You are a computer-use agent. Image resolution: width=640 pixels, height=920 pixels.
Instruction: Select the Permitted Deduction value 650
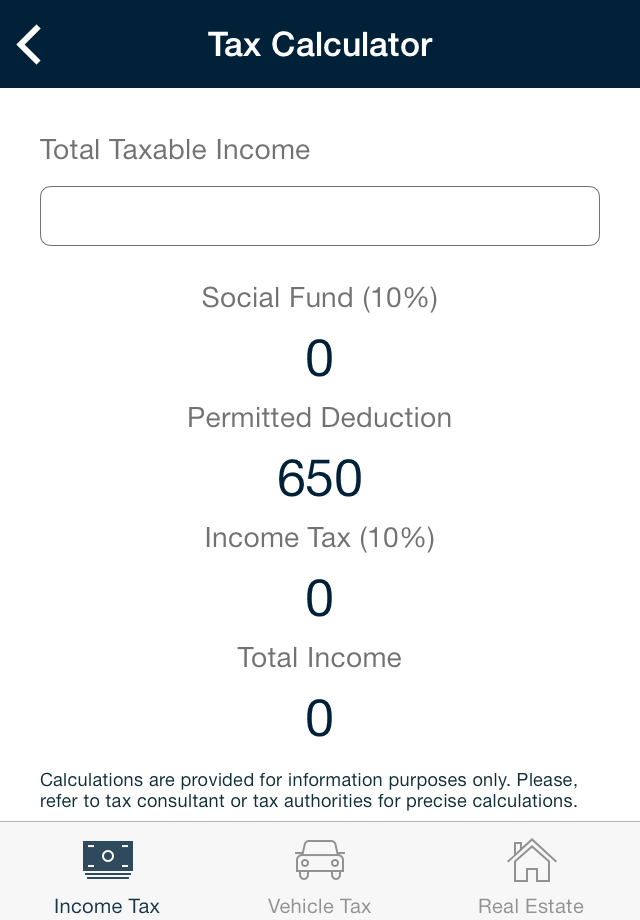pyautogui.click(x=320, y=478)
